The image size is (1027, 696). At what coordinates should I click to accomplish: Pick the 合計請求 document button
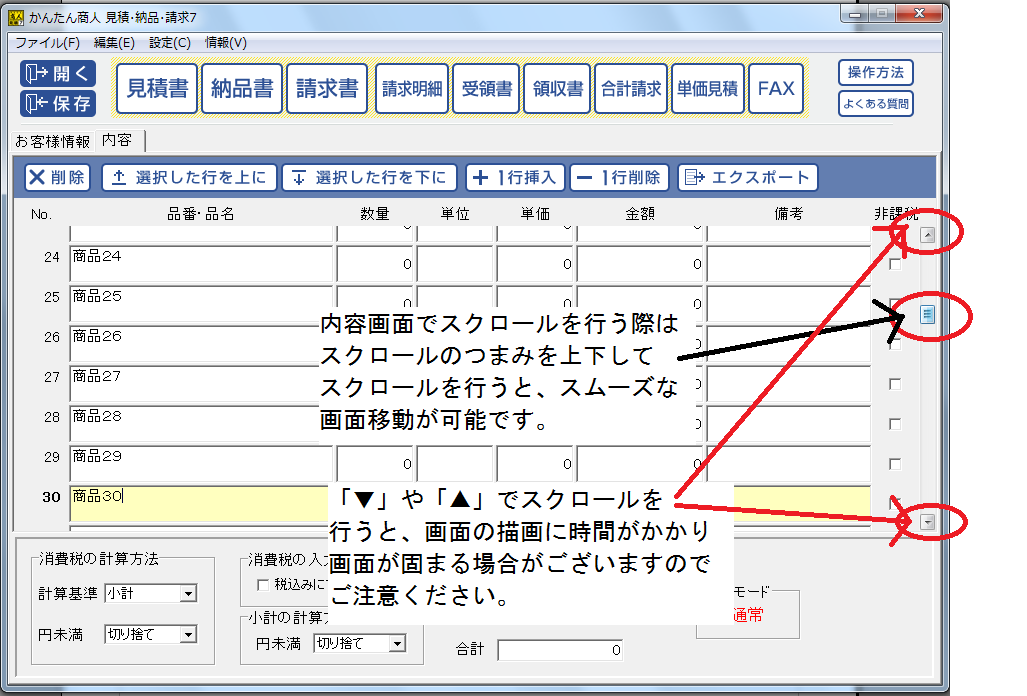coord(631,88)
